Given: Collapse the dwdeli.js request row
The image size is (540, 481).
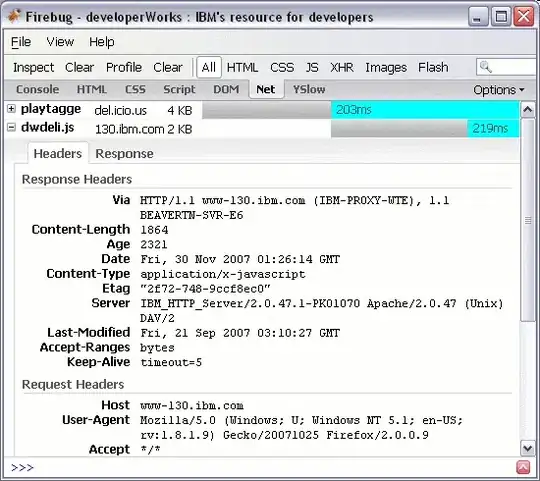Looking at the screenshot, I should [x=11, y=128].
